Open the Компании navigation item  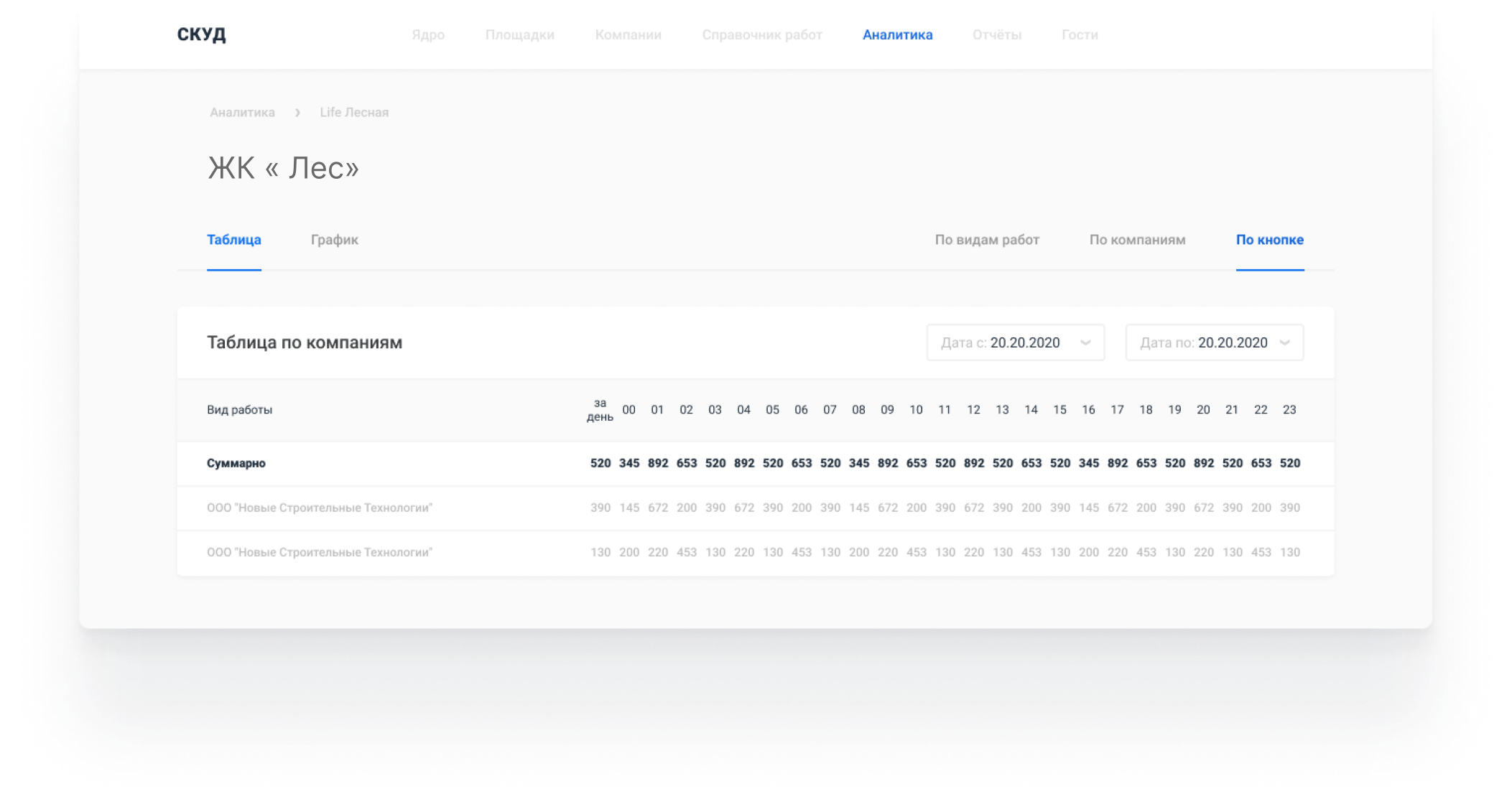pyautogui.click(x=628, y=35)
